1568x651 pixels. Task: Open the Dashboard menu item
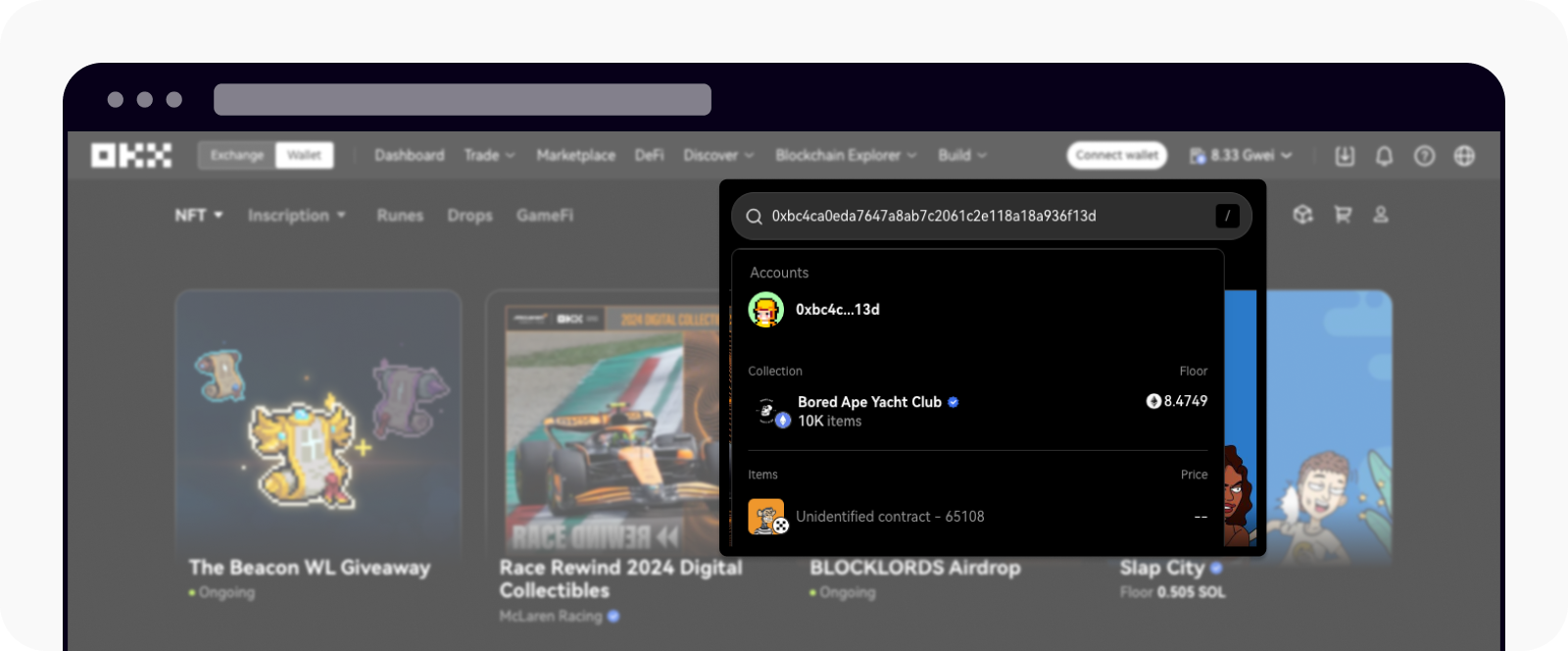[x=410, y=156]
